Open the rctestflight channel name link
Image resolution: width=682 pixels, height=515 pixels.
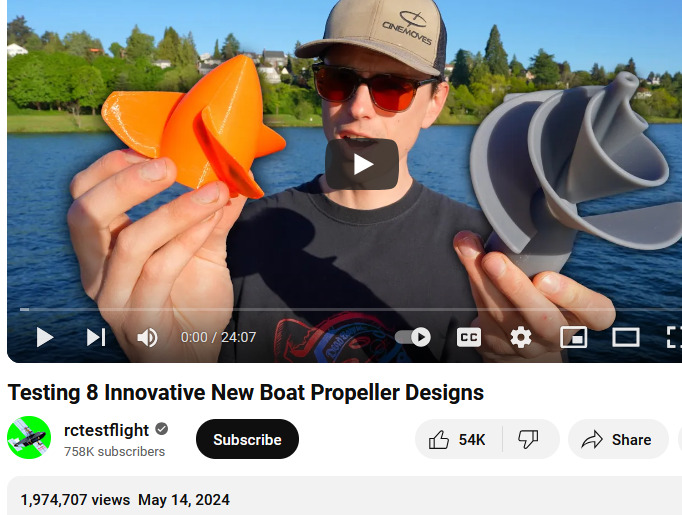(x=107, y=430)
